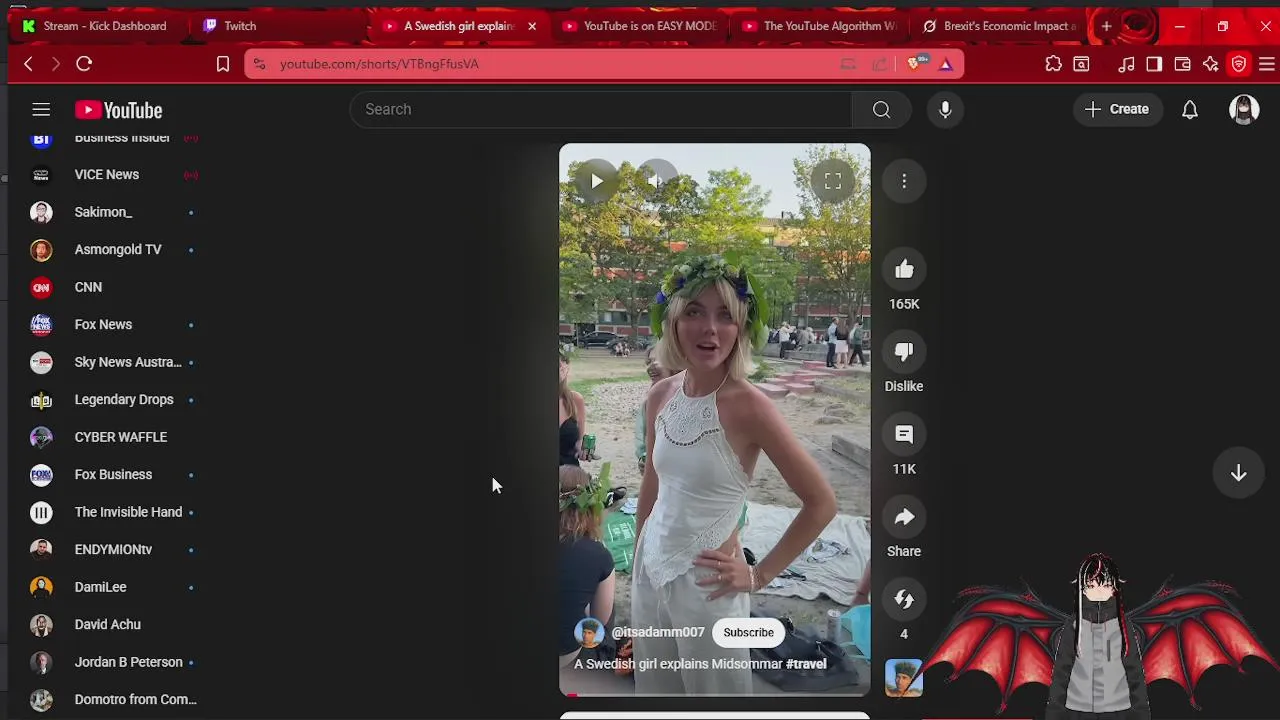Click the search magnifier button

tap(881, 109)
